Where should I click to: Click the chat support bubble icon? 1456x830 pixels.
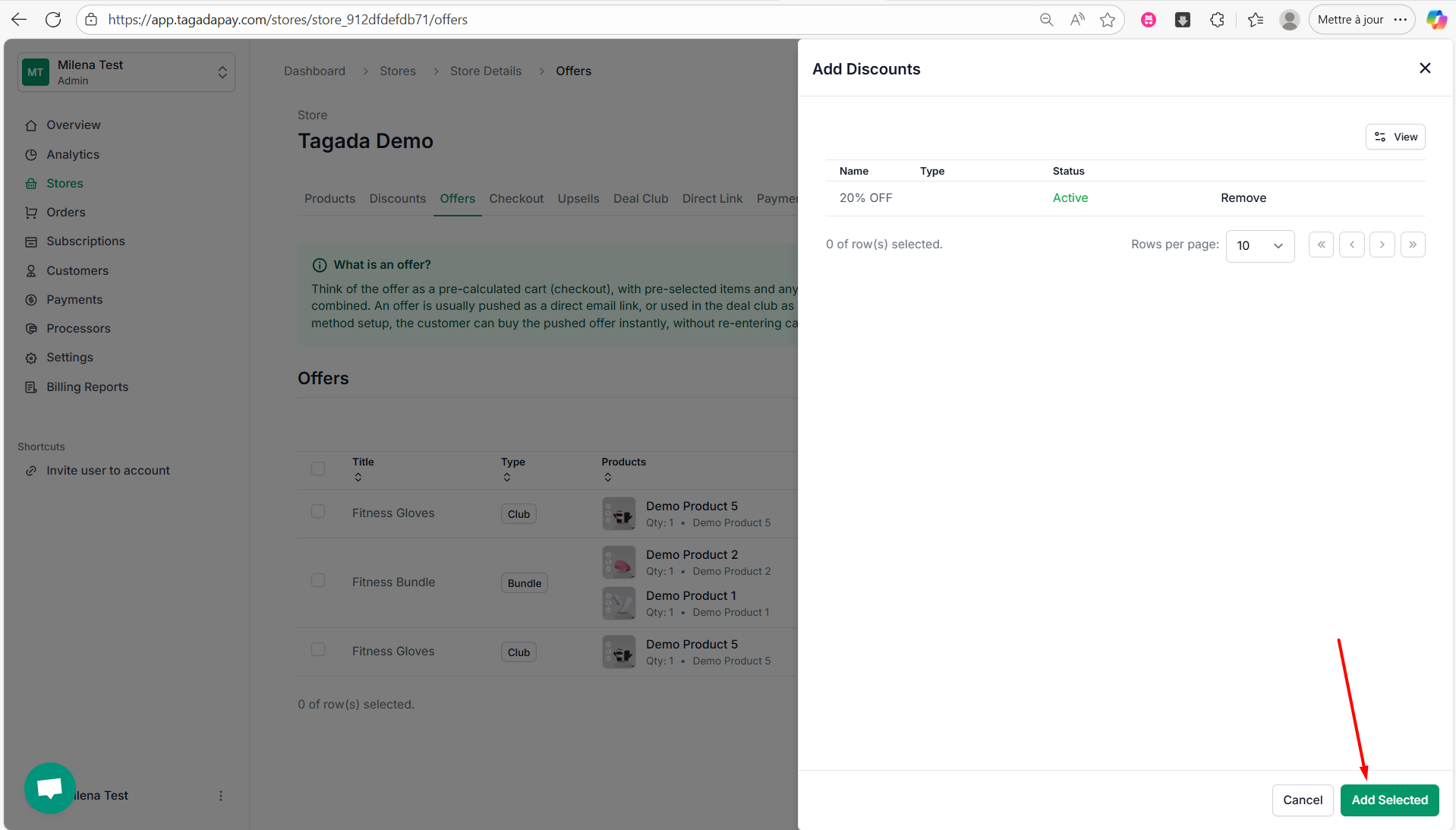49,787
